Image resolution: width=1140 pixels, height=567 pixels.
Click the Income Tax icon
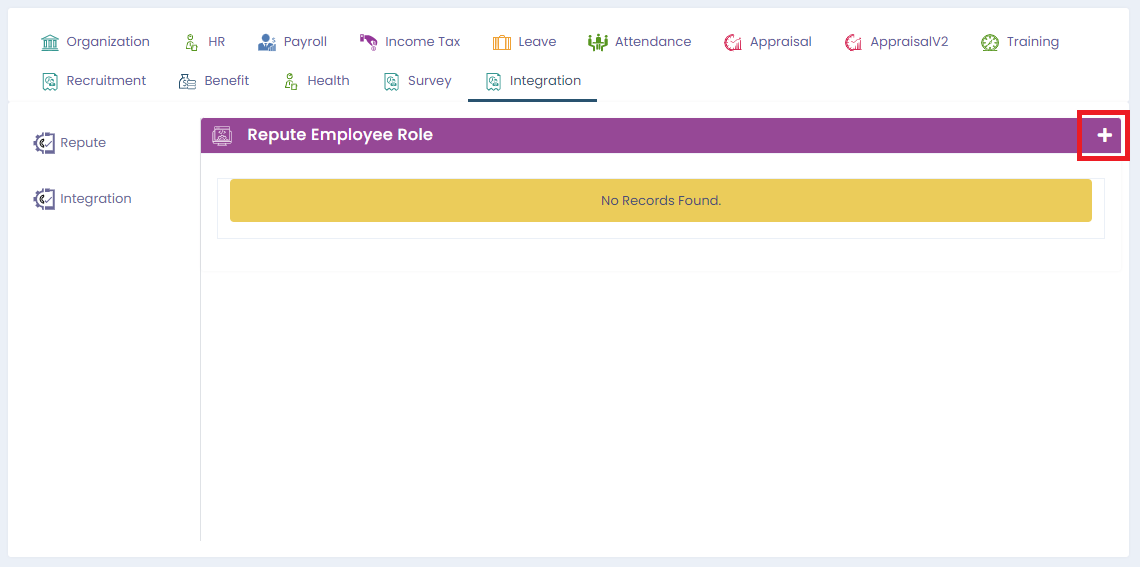[368, 42]
